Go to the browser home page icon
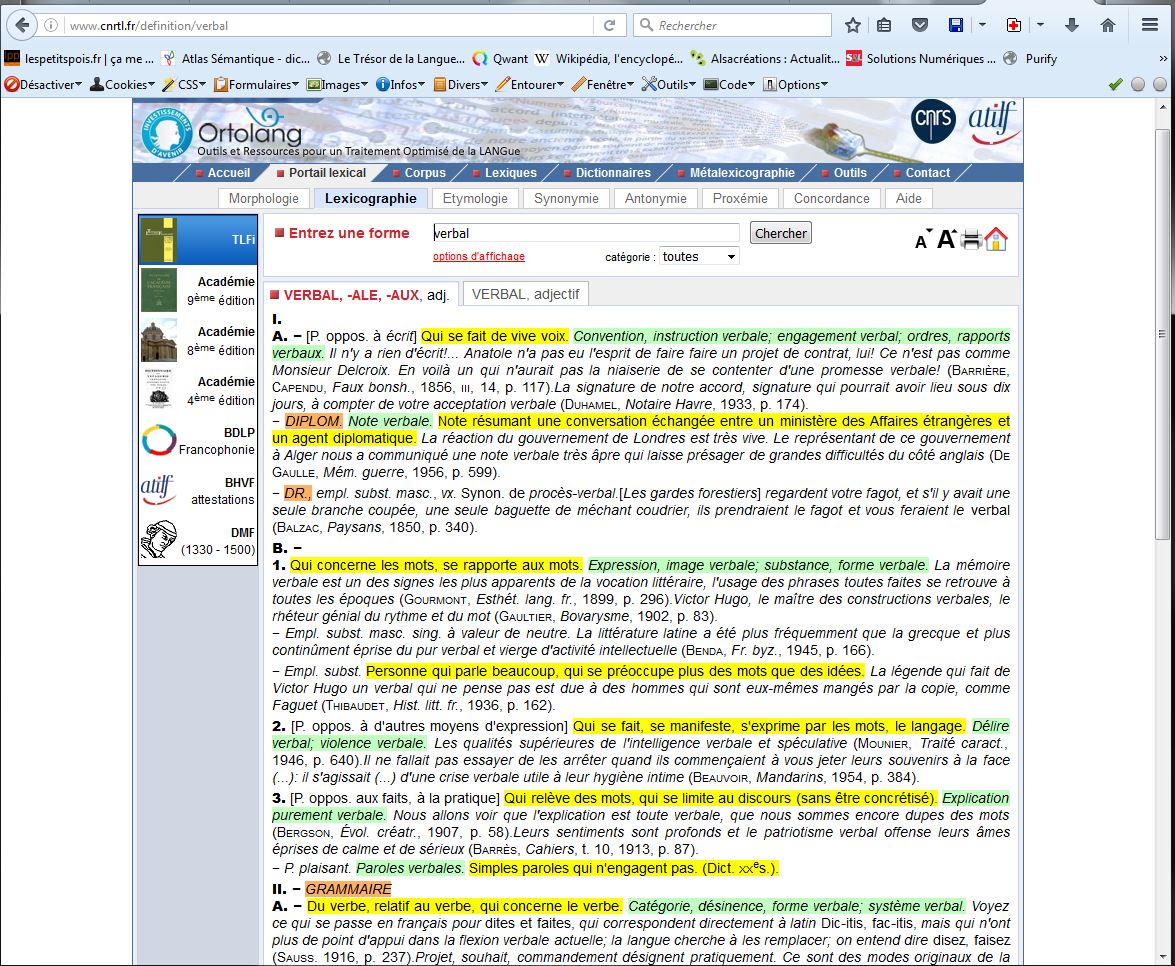 1108,25
